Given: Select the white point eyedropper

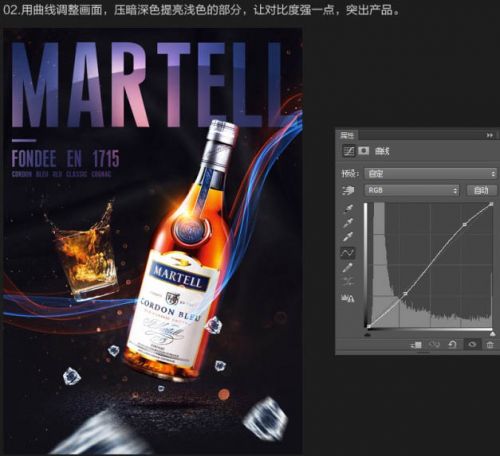Looking at the screenshot, I should (348, 237).
